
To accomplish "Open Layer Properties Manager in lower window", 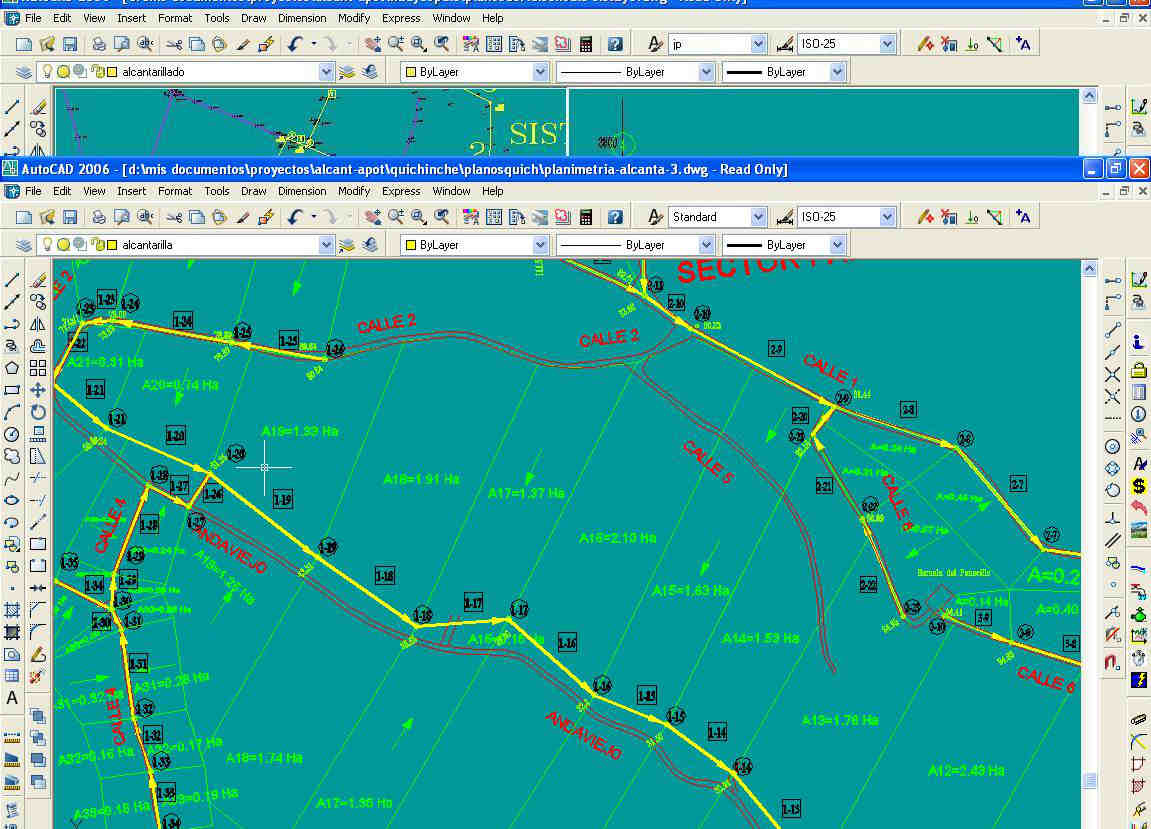I will (24, 245).
